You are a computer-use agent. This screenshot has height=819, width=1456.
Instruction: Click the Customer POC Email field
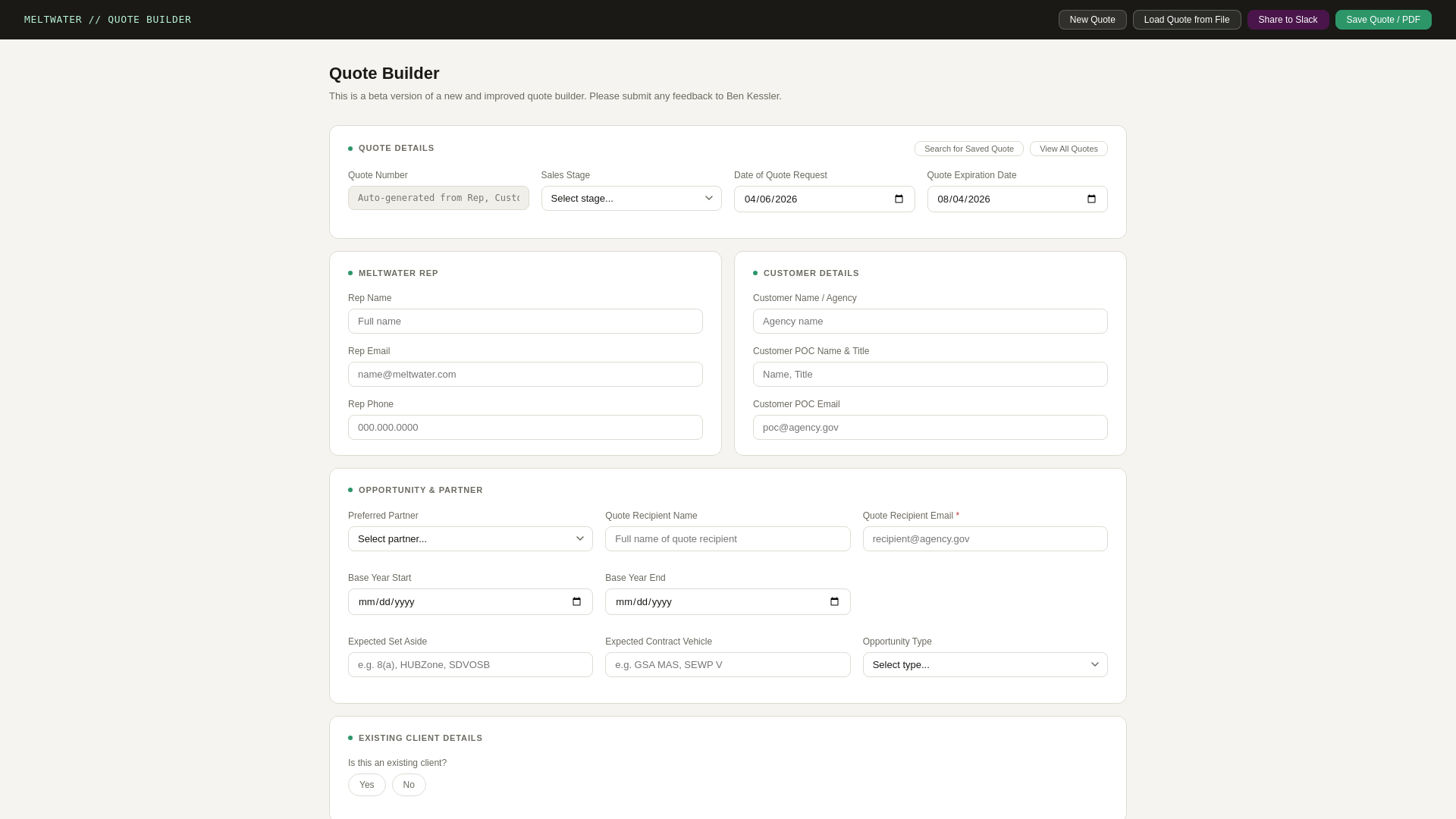tap(930, 428)
